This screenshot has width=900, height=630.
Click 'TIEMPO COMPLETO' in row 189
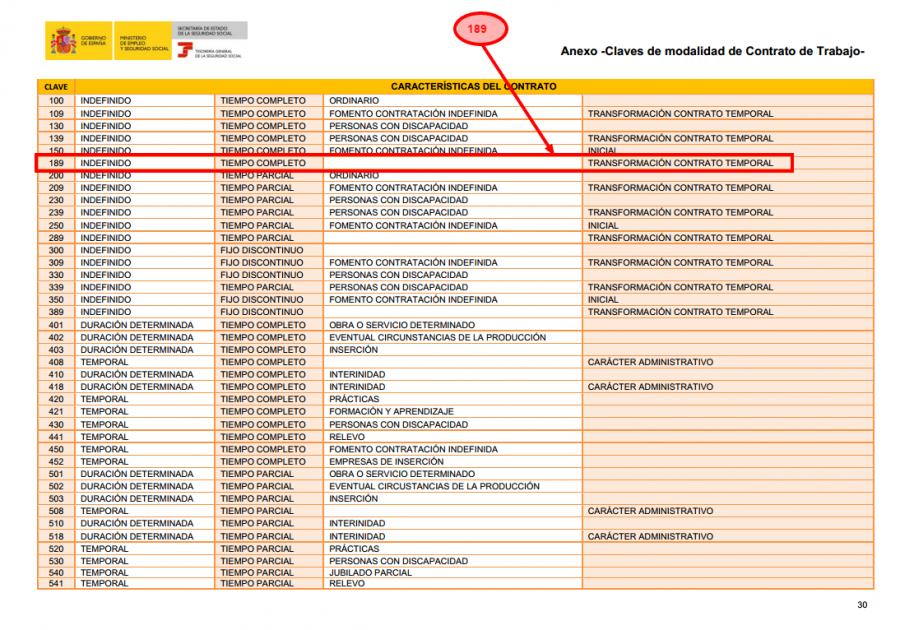[263, 163]
